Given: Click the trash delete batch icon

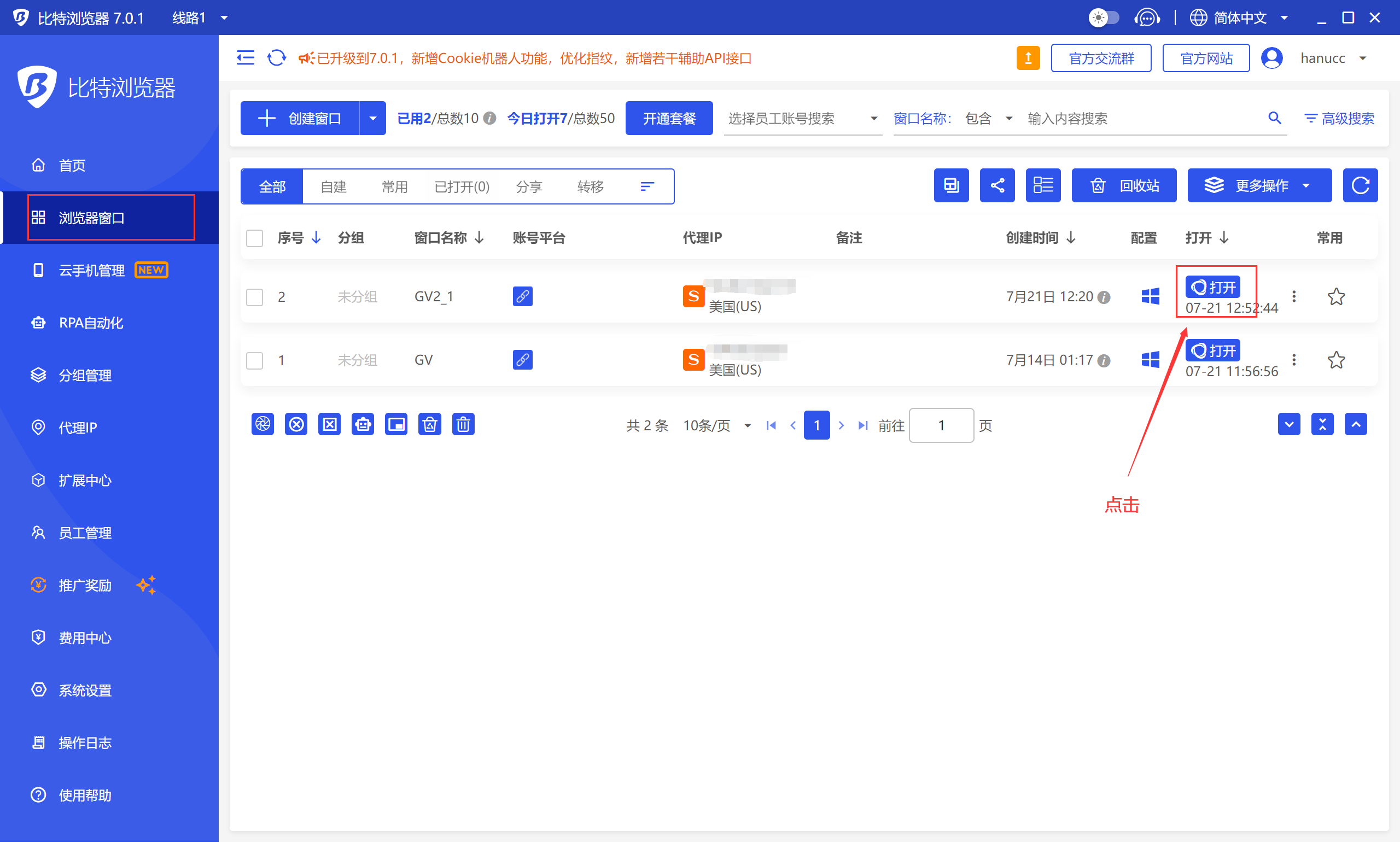Looking at the screenshot, I should (463, 424).
